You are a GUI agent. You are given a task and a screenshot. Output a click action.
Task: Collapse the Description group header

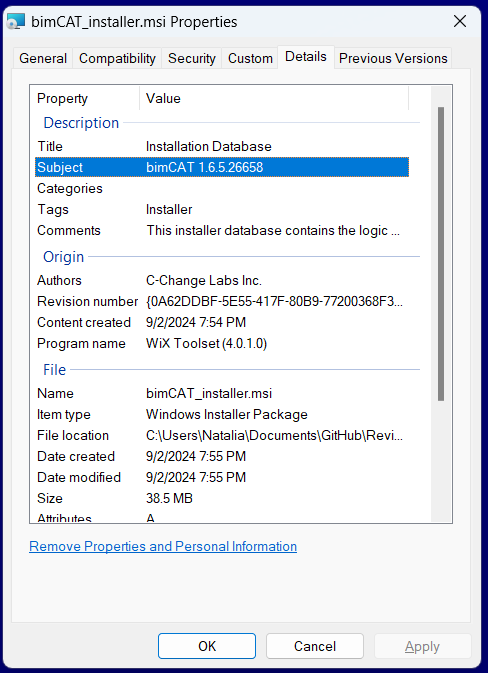tap(81, 123)
